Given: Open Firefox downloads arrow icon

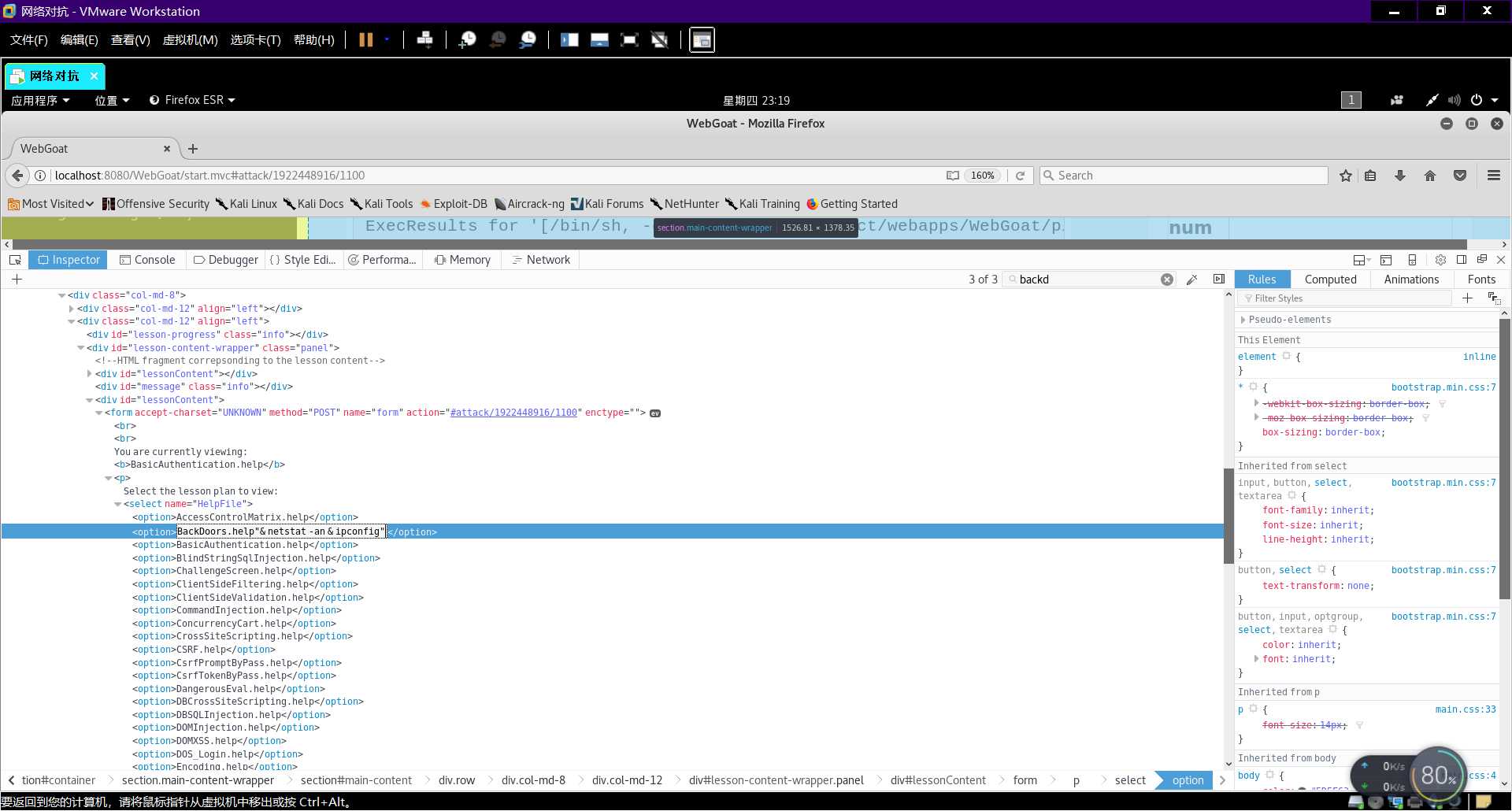Looking at the screenshot, I should click(1400, 176).
